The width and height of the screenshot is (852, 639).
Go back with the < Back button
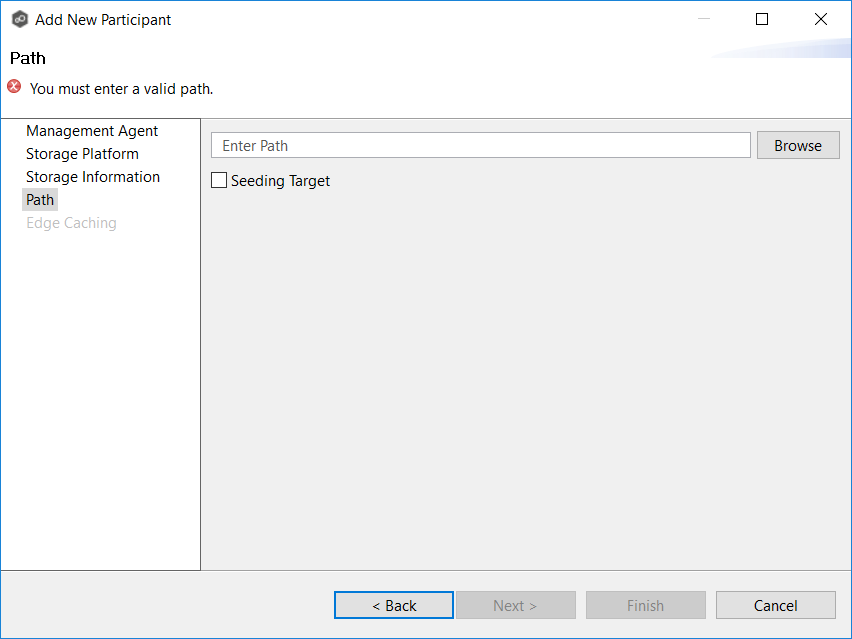point(394,605)
